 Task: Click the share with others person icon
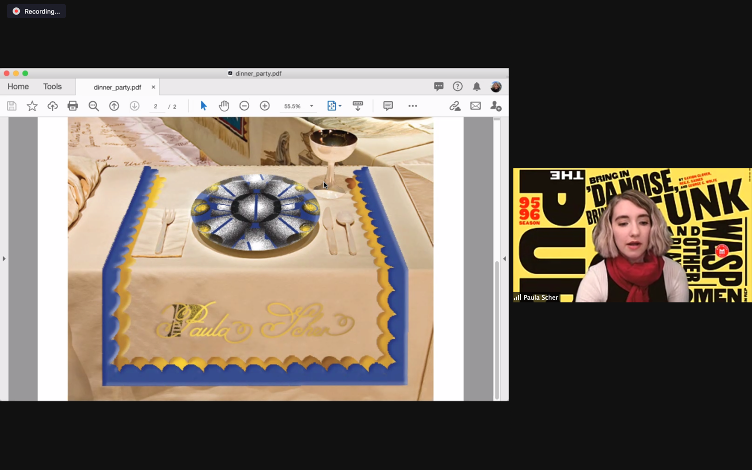click(x=496, y=106)
